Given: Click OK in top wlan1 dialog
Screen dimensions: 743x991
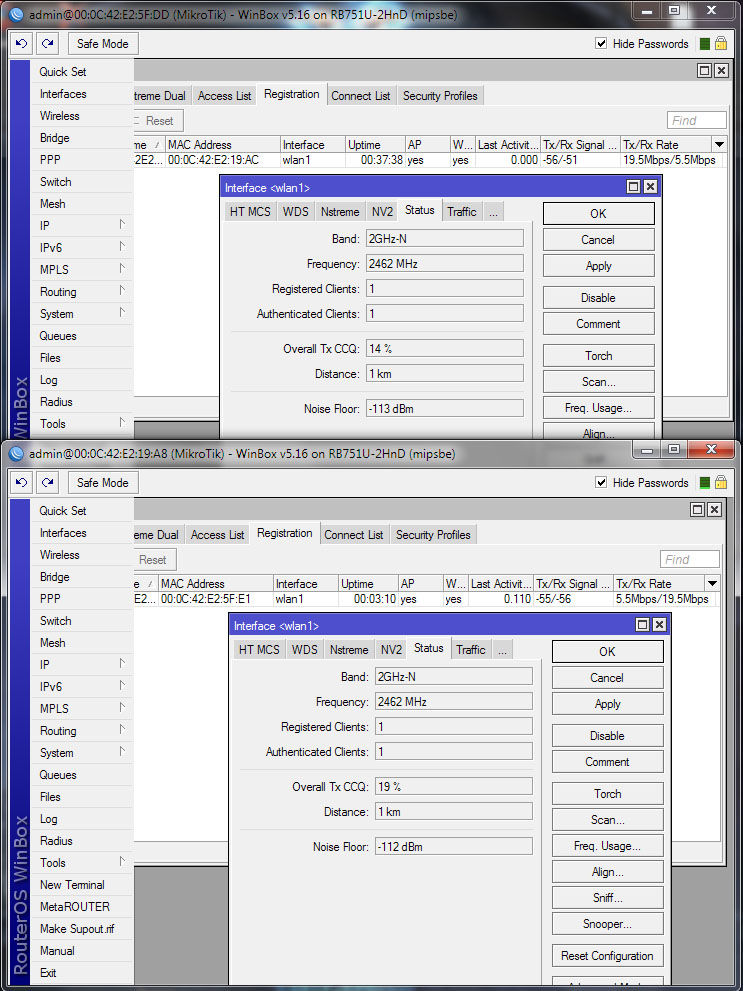Looking at the screenshot, I should click(x=598, y=214).
